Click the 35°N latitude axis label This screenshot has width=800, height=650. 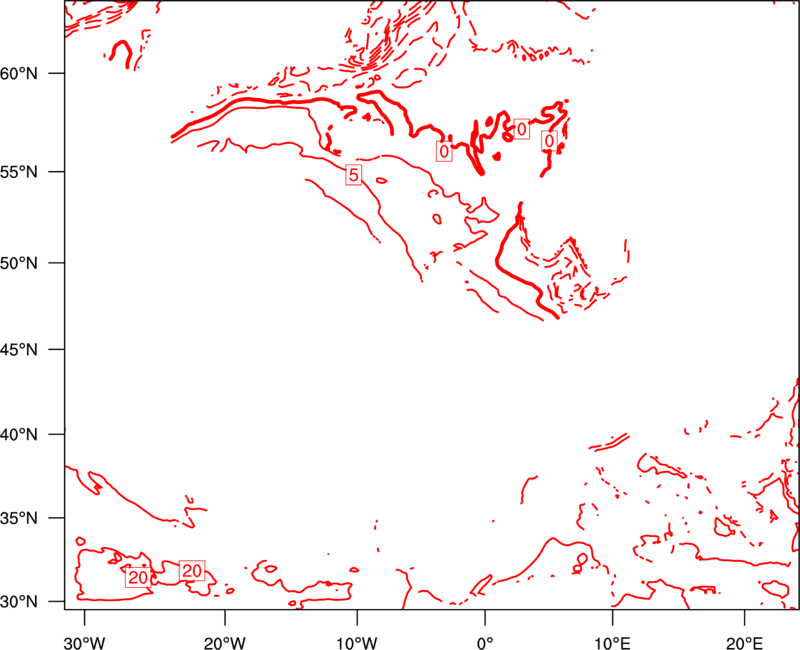point(19,518)
